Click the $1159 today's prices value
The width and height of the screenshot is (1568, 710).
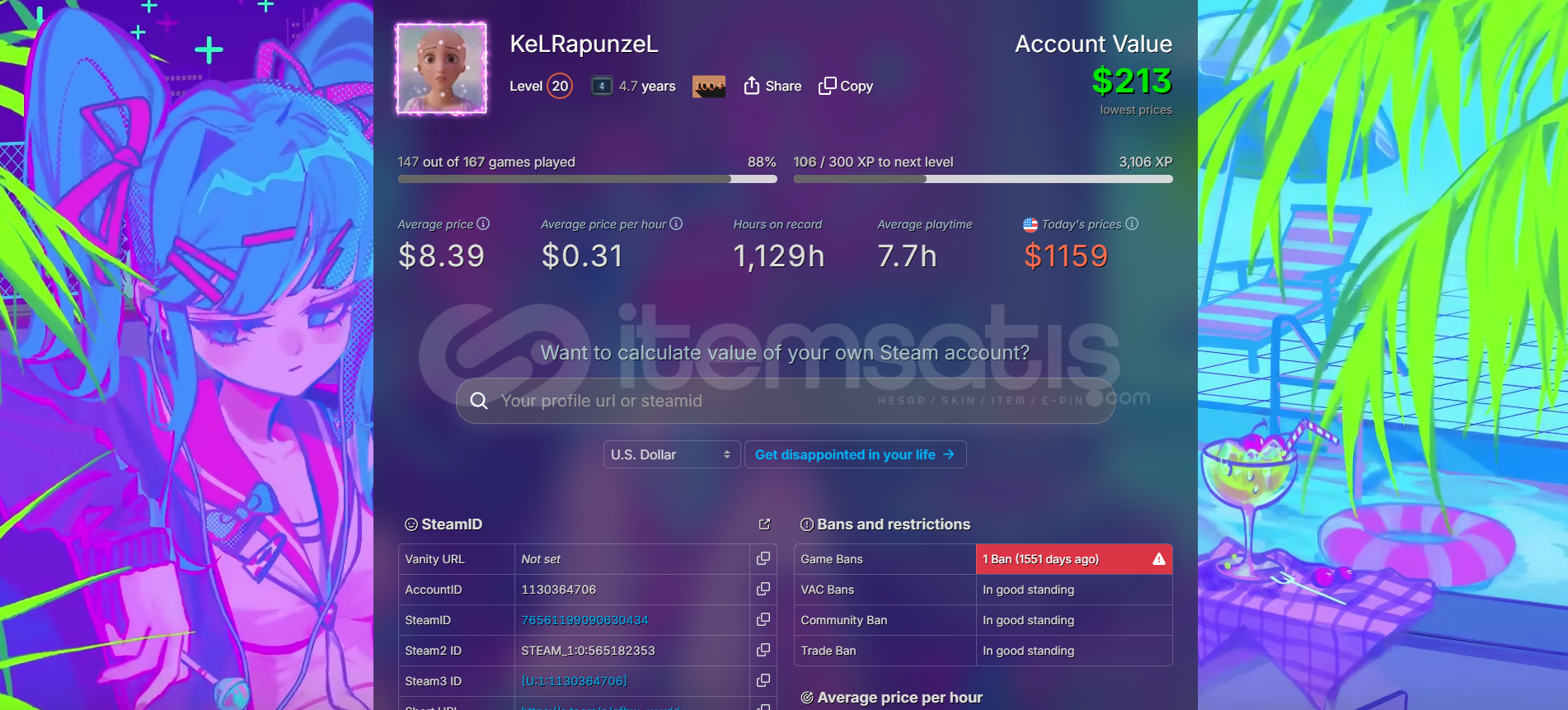pos(1066,256)
